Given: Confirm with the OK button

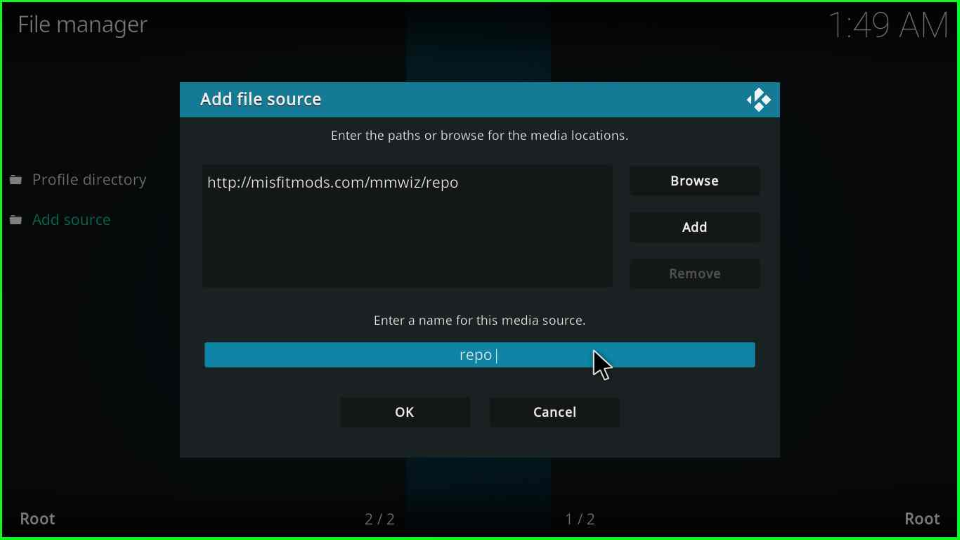Looking at the screenshot, I should click(x=405, y=412).
